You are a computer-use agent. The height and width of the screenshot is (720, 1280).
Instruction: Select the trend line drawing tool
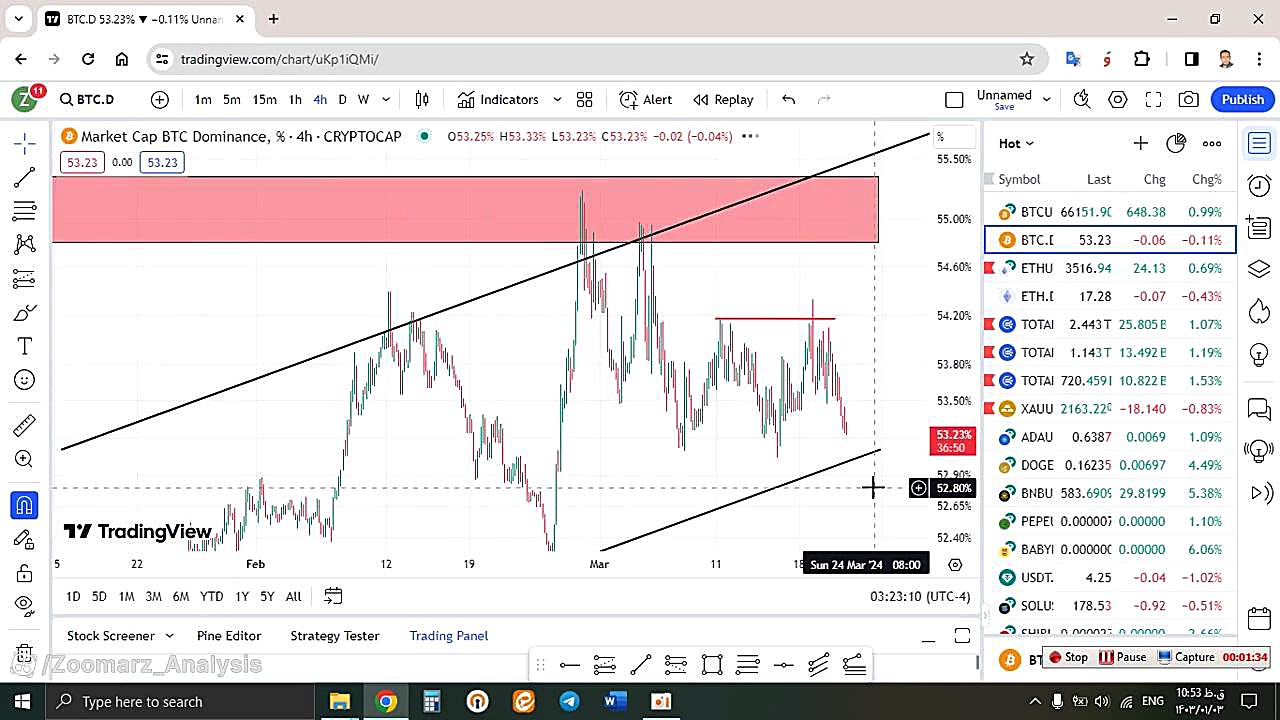click(25, 177)
